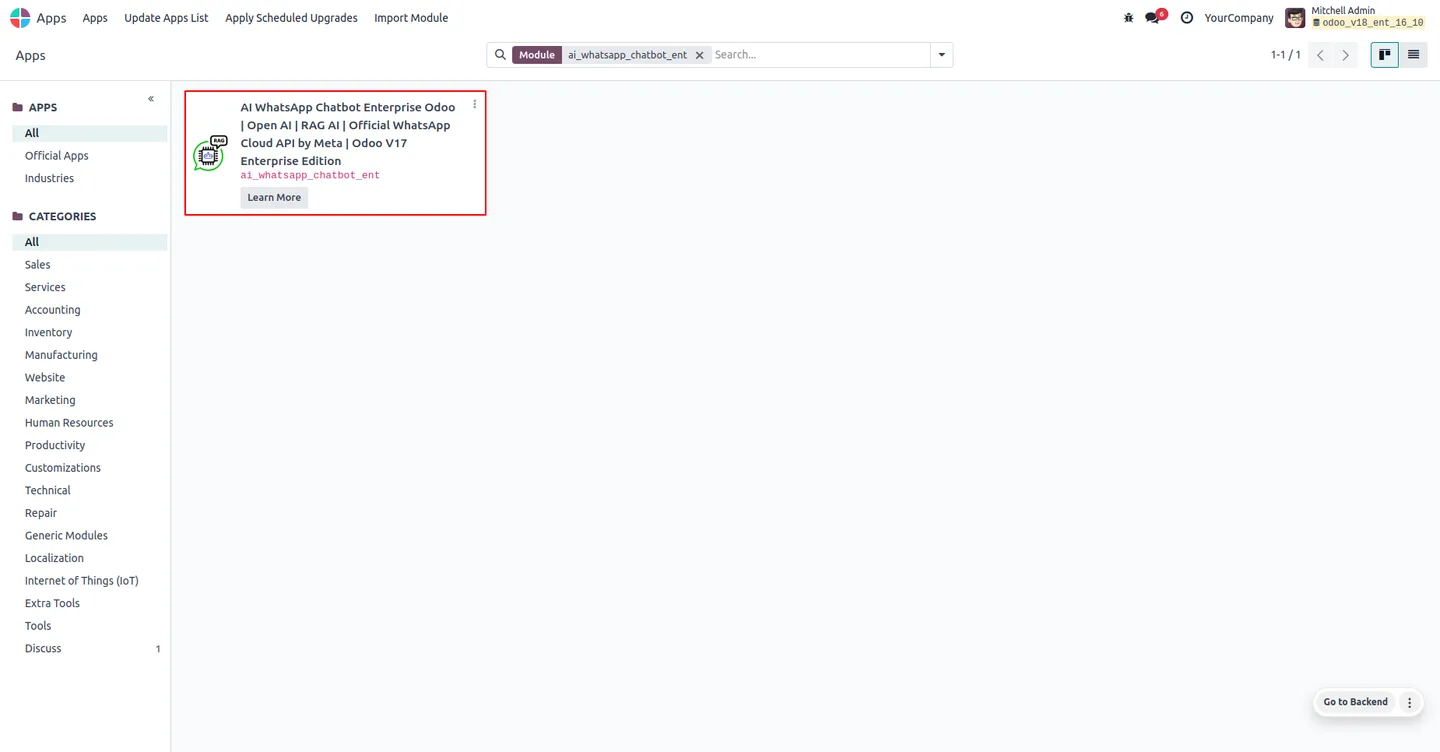Click the Go to Backend button
The height and width of the screenshot is (752, 1440).
pyautogui.click(x=1355, y=702)
